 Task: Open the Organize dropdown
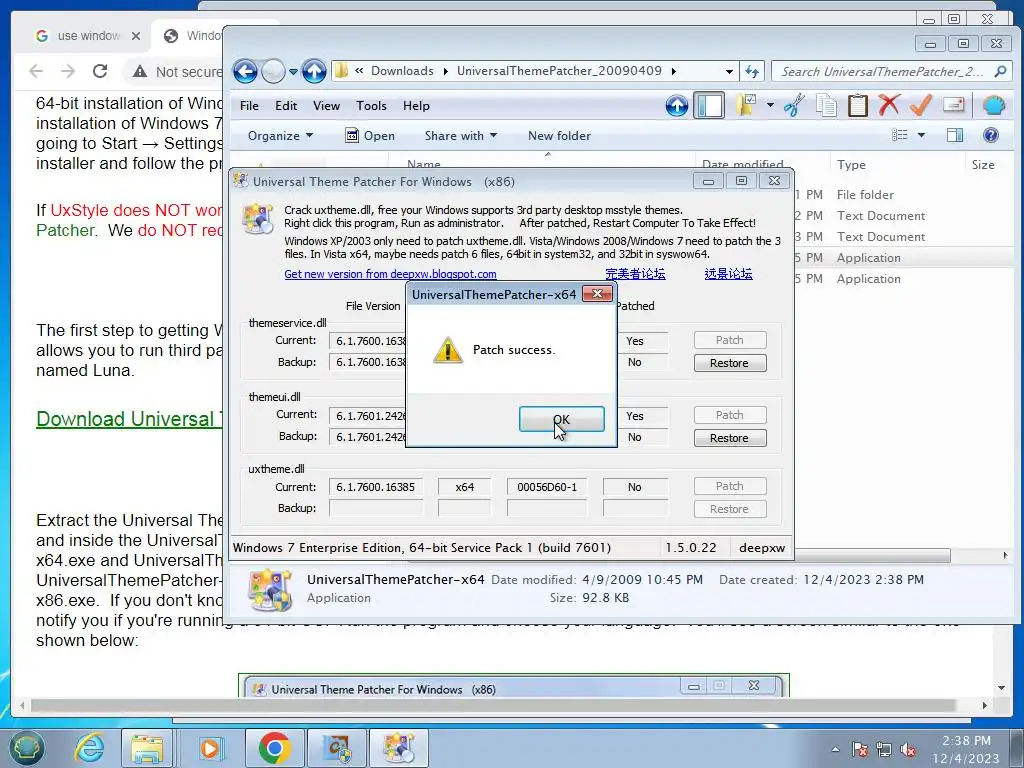coord(280,136)
